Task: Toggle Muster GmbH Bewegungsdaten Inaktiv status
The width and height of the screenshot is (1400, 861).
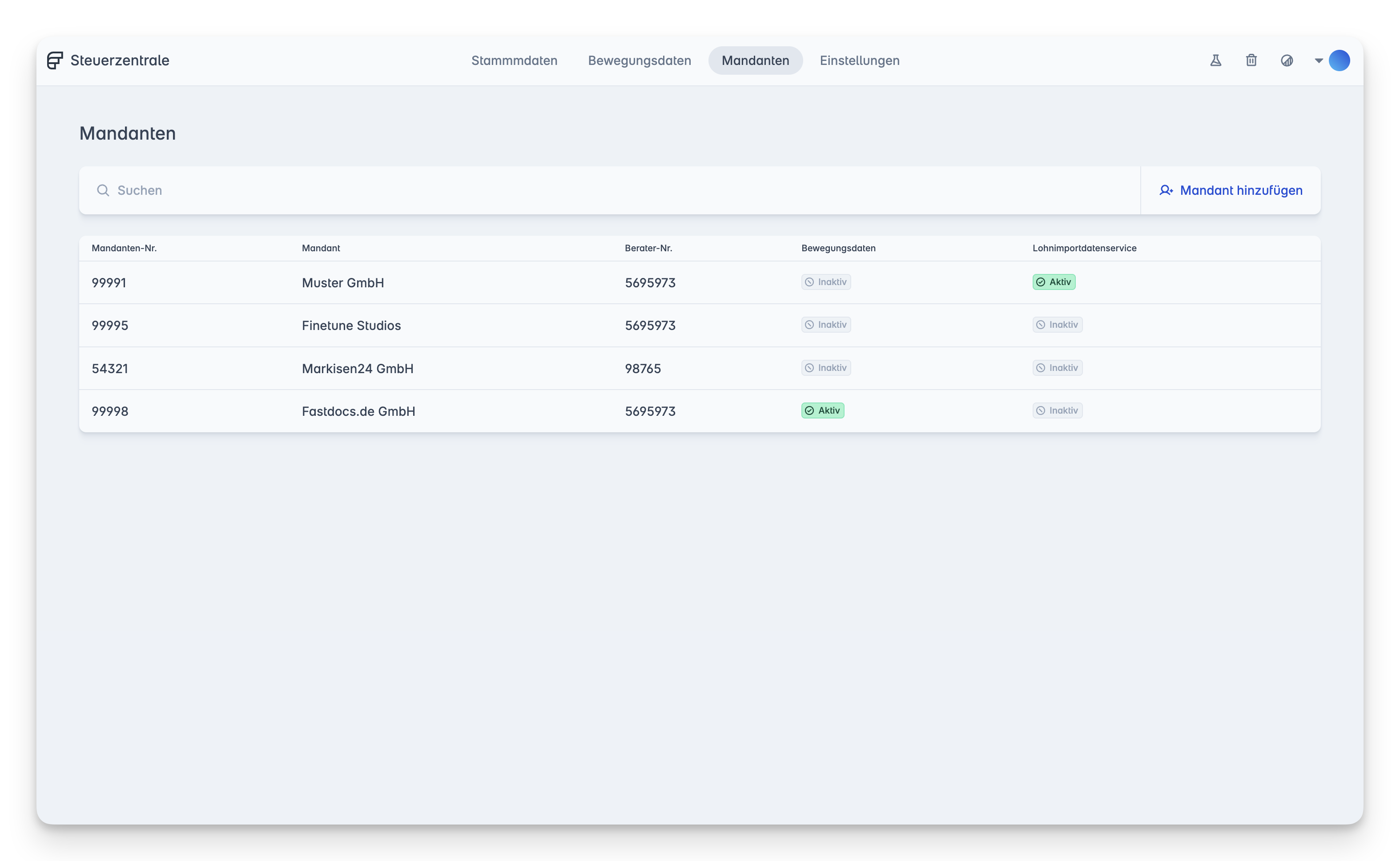Action: tap(825, 282)
